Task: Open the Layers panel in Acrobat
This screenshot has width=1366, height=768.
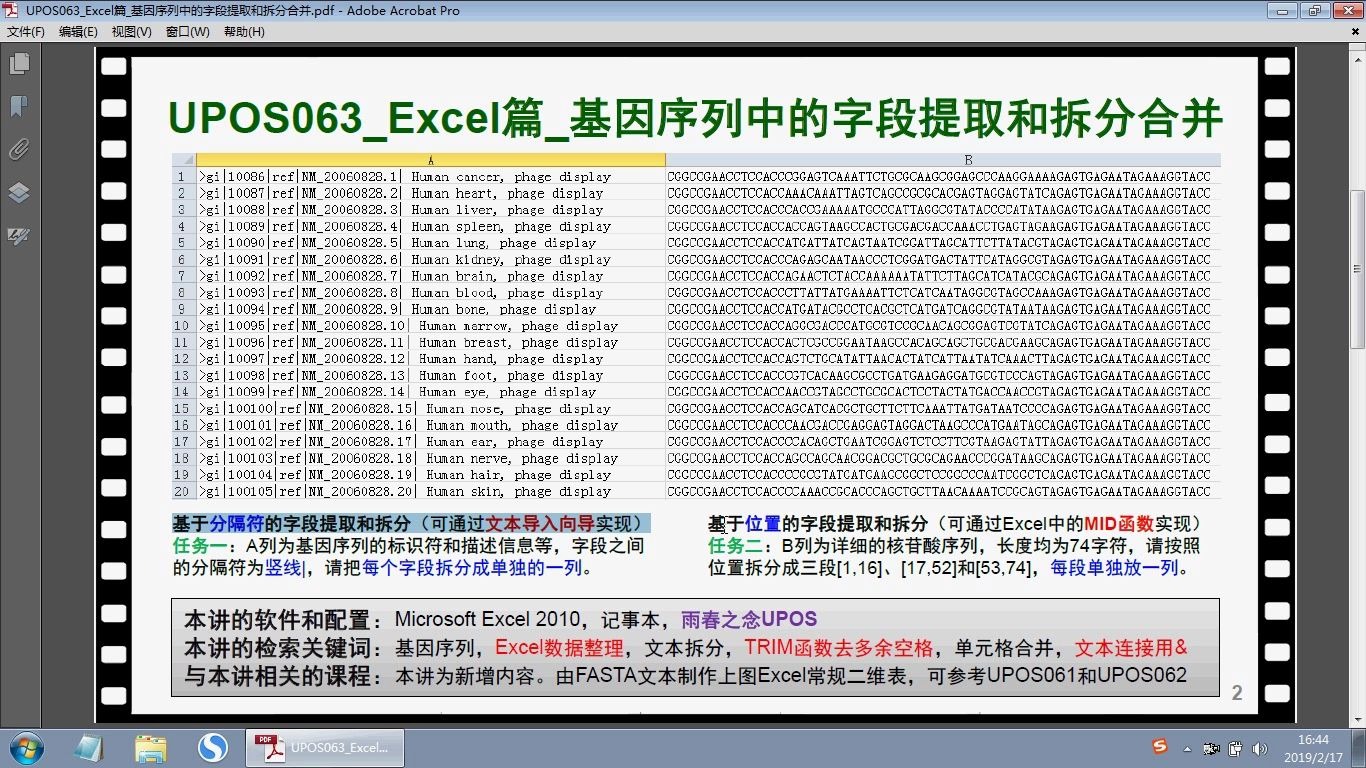Action: [x=18, y=192]
